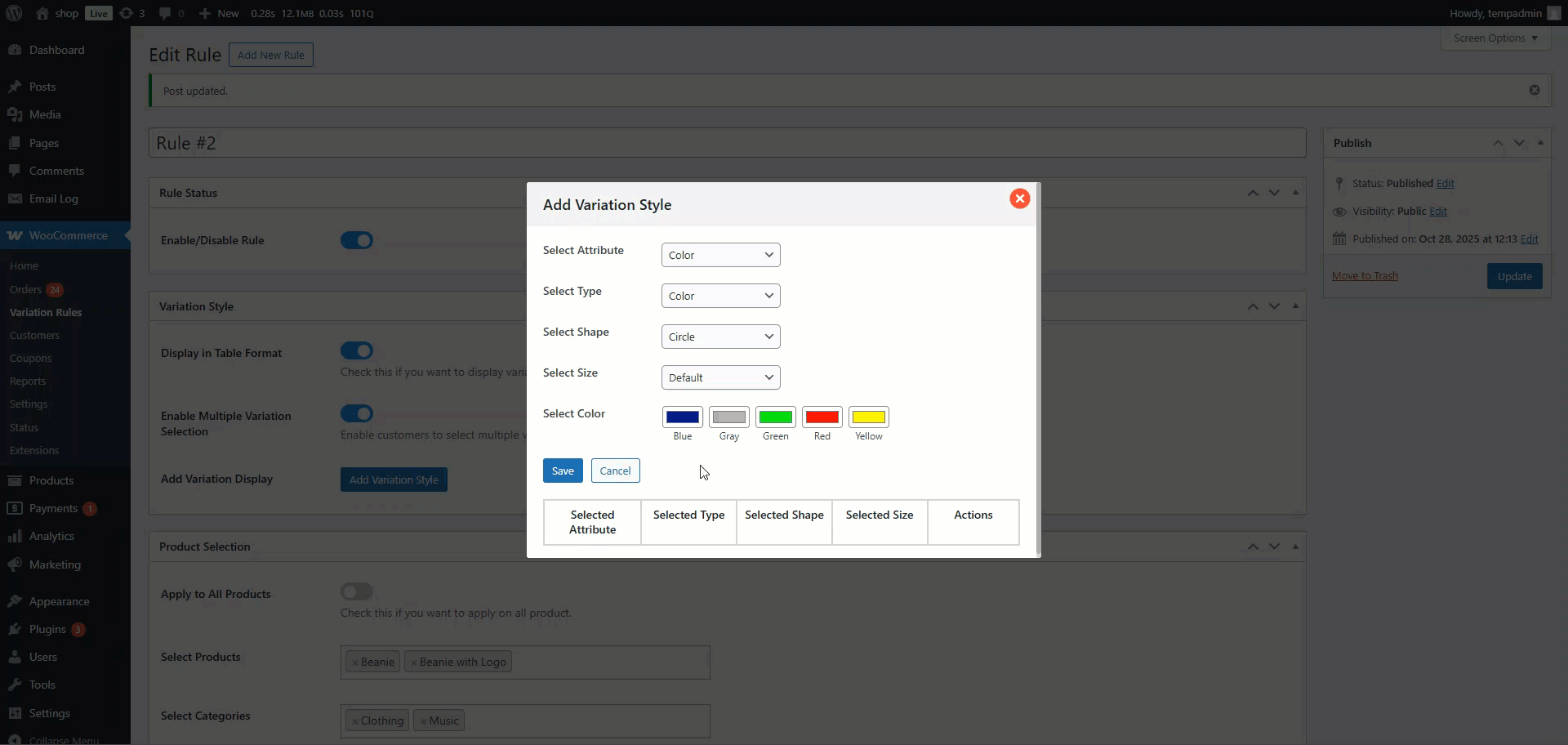
Task: Click Save in the variation style dialog
Action: pyautogui.click(x=563, y=471)
